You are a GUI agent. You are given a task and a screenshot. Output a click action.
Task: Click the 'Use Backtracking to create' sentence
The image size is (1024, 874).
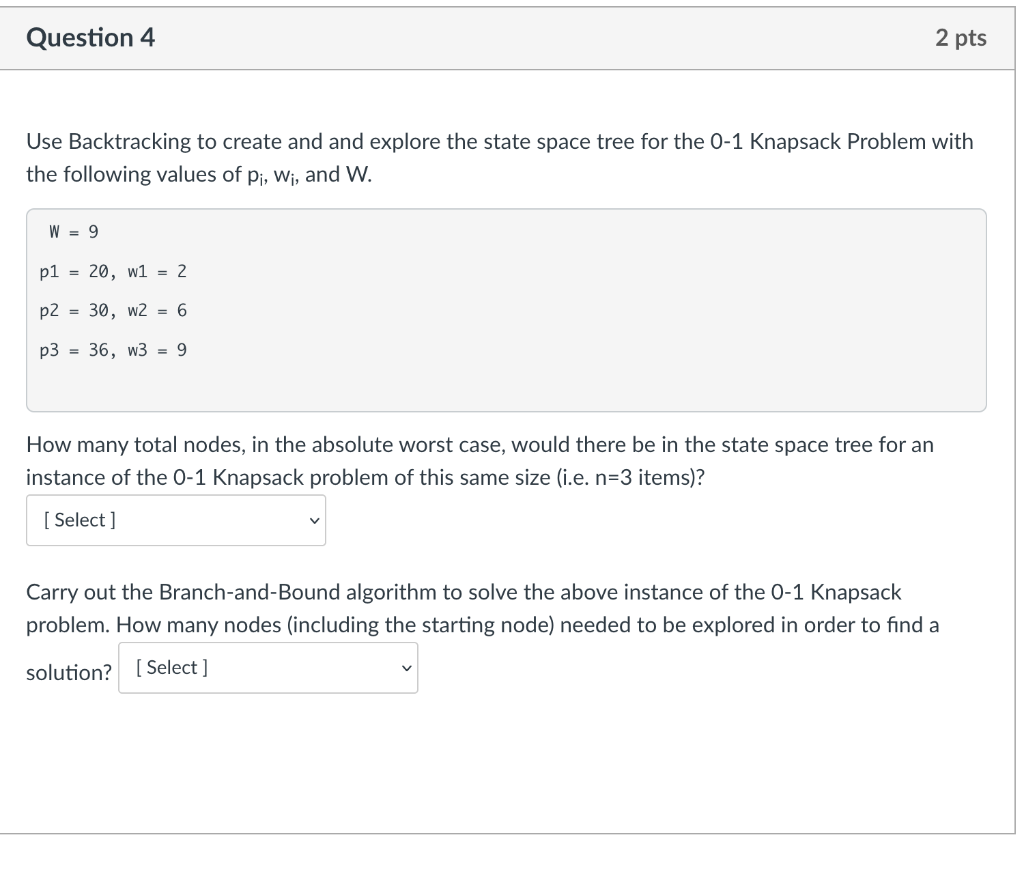(x=500, y=141)
